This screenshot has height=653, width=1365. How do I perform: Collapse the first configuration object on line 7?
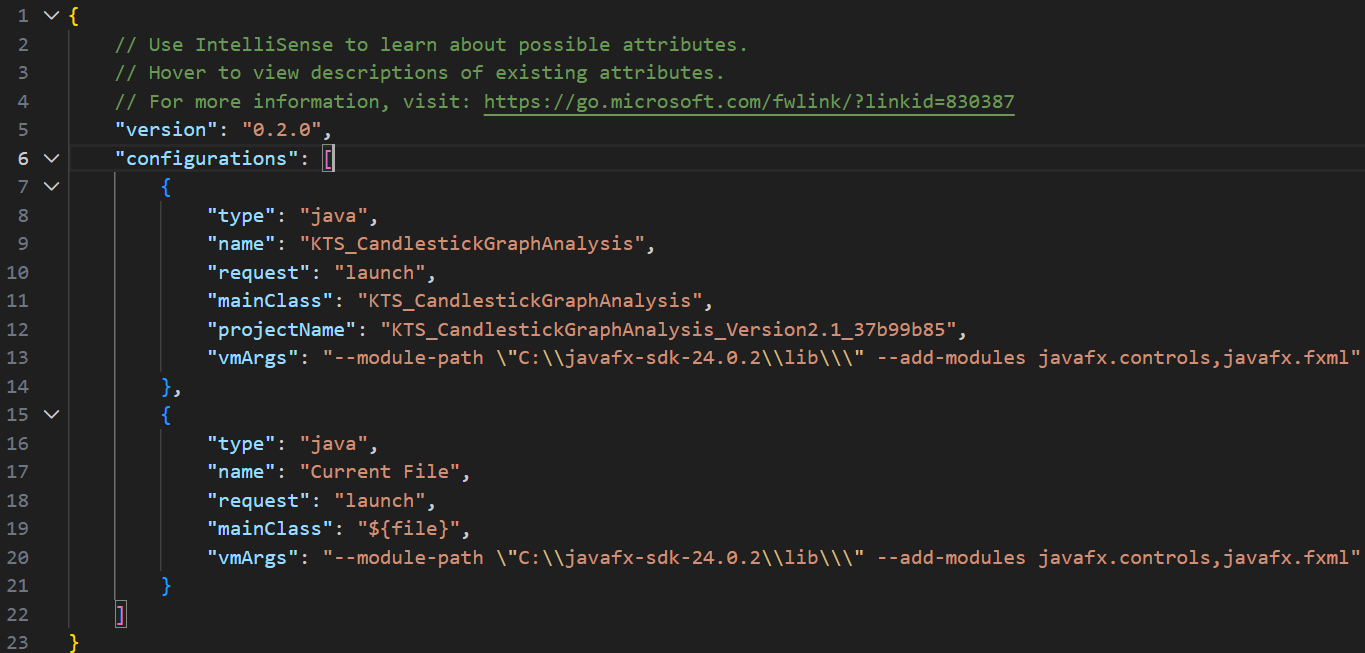click(51, 187)
